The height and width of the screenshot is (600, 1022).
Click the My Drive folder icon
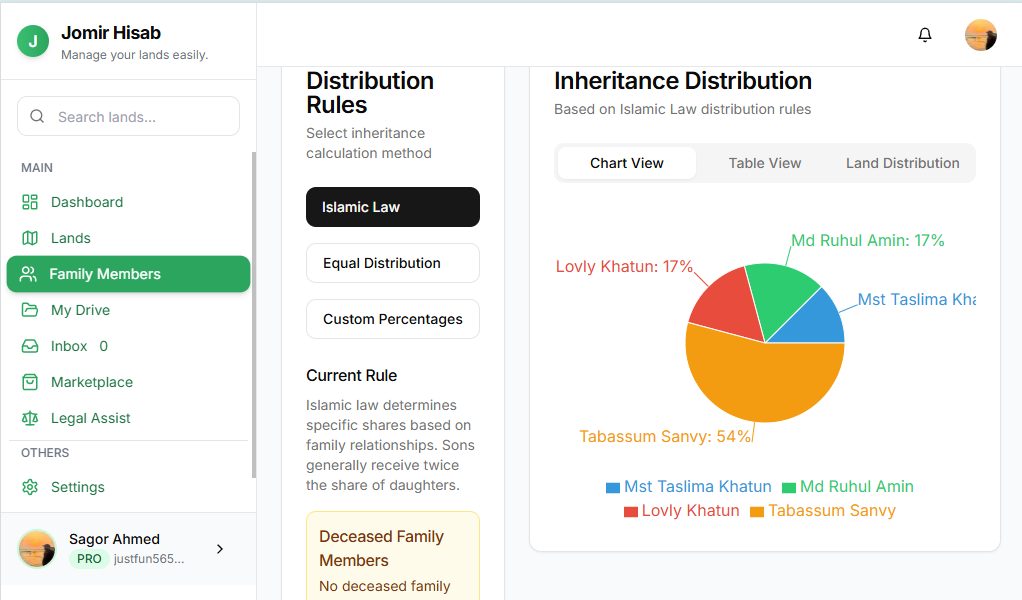click(30, 310)
